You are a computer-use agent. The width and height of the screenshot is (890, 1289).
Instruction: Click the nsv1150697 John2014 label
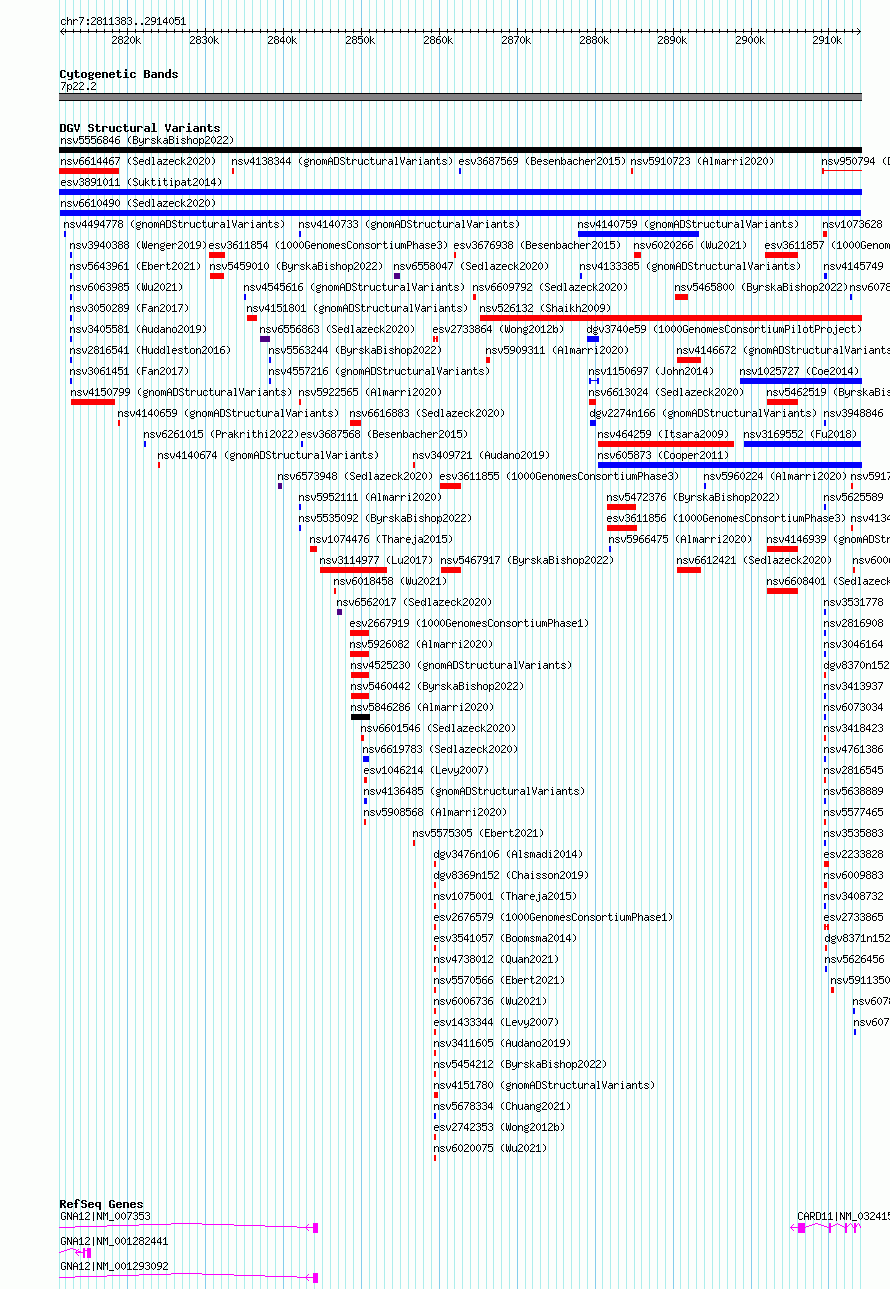(651, 371)
